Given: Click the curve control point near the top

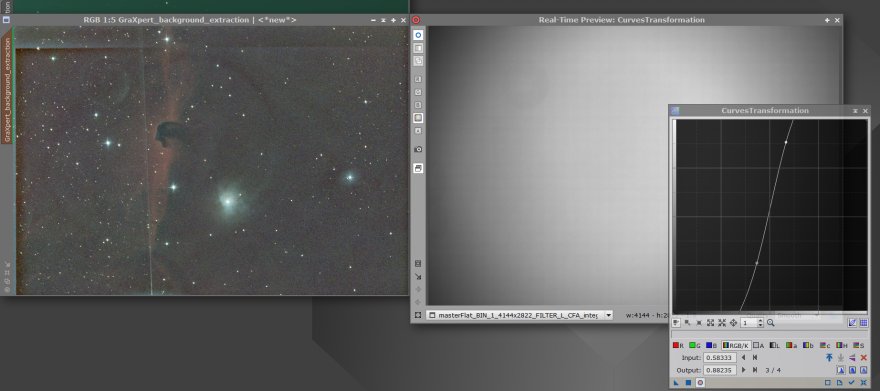Looking at the screenshot, I should click(786, 142).
